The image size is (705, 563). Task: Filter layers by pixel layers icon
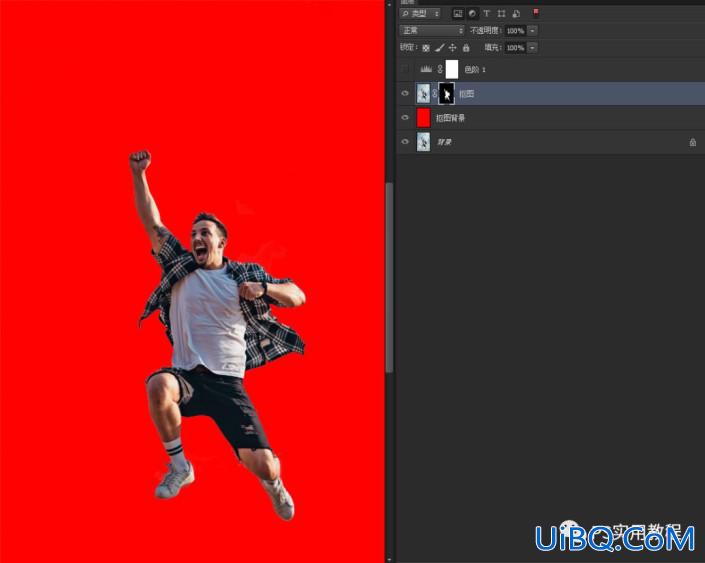coord(458,13)
